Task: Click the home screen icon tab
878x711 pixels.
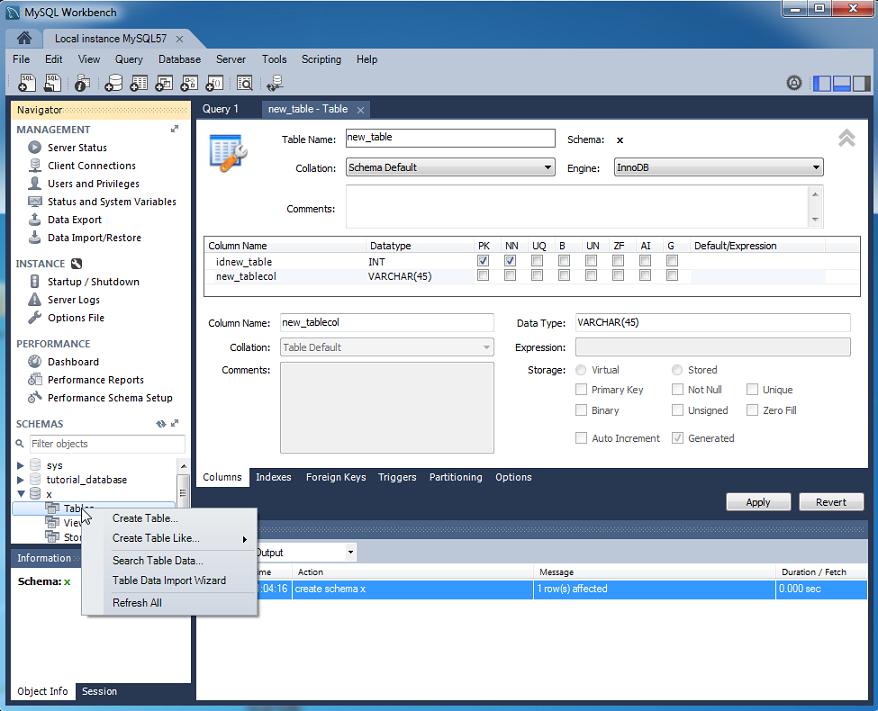Action: point(24,38)
